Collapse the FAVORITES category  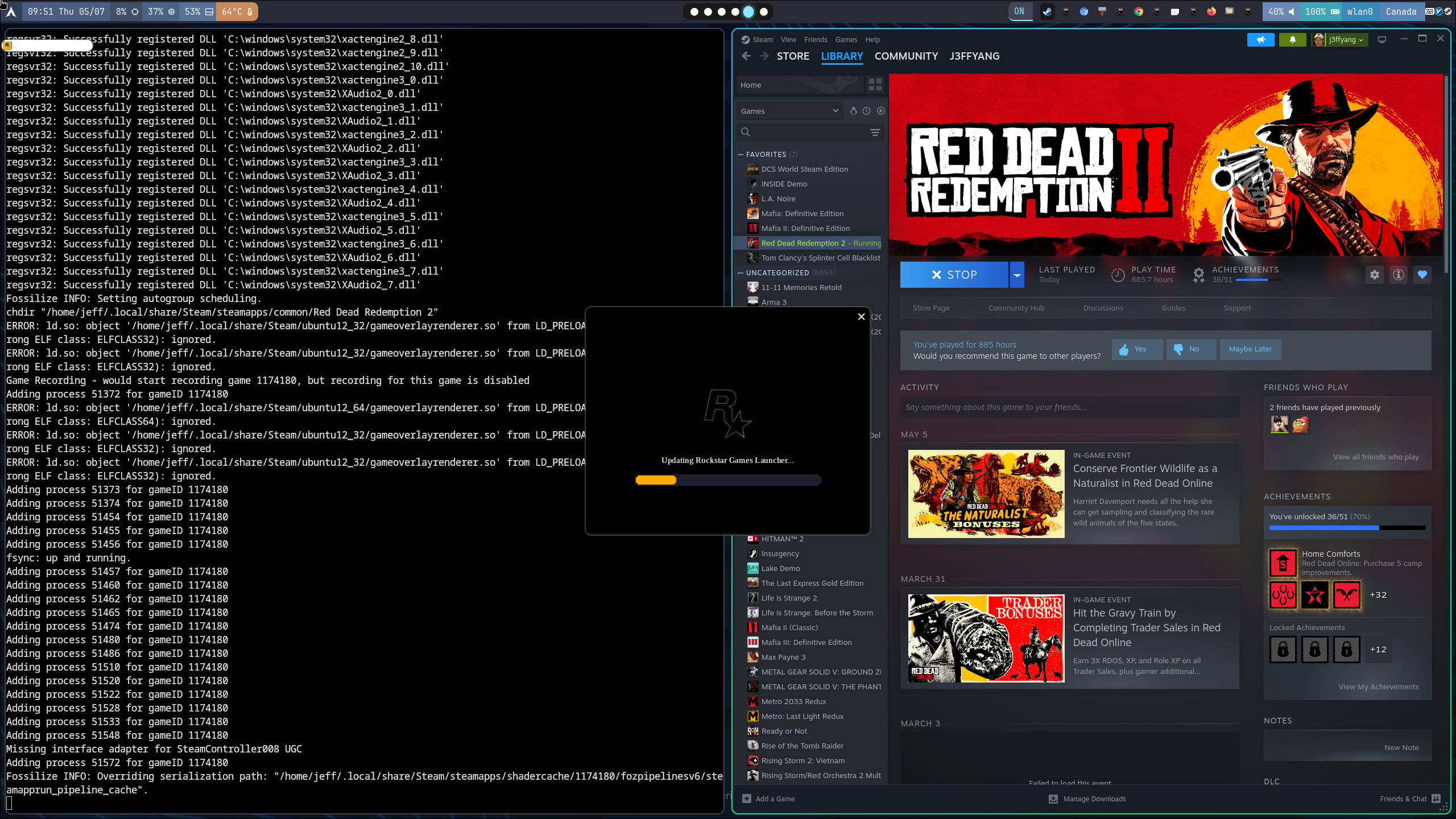741,154
